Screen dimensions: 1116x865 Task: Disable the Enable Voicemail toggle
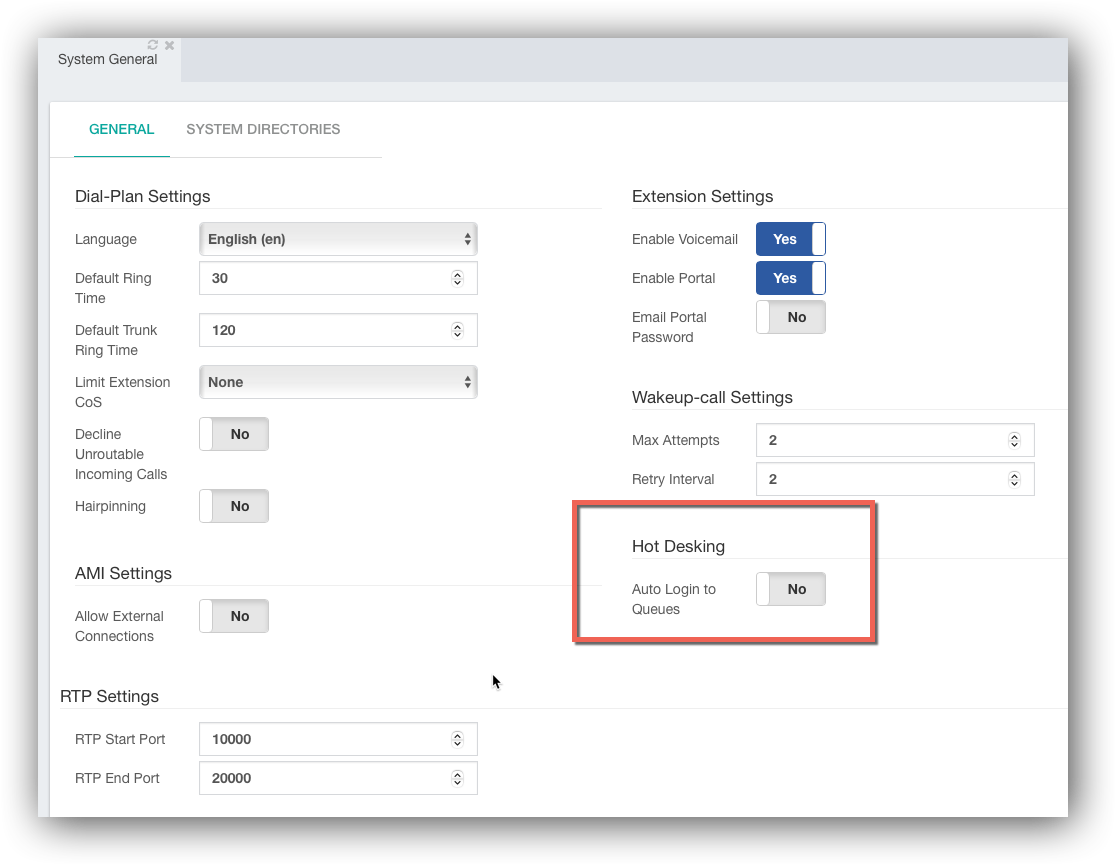(791, 239)
